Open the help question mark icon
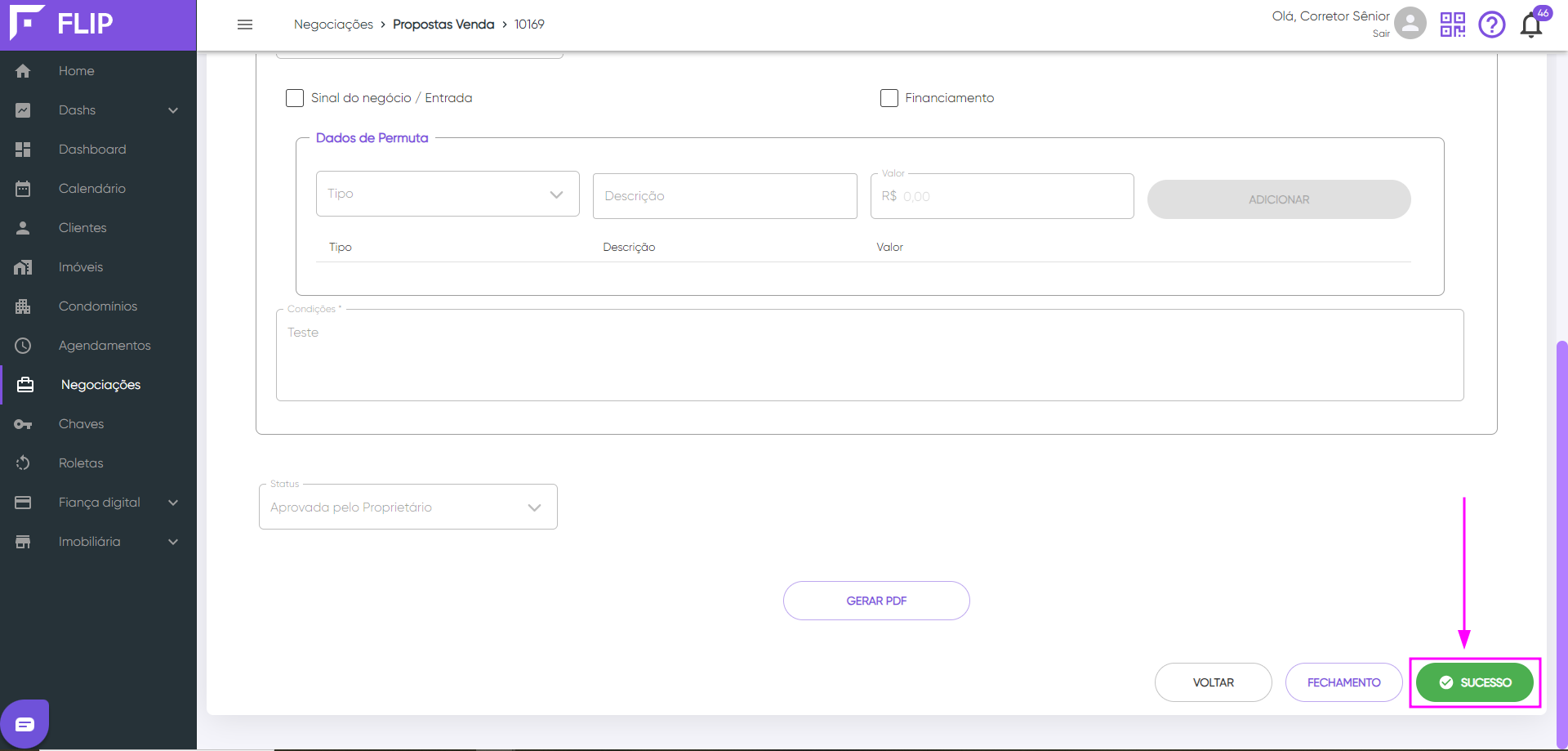1568x751 pixels. (x=1492, y=25)
